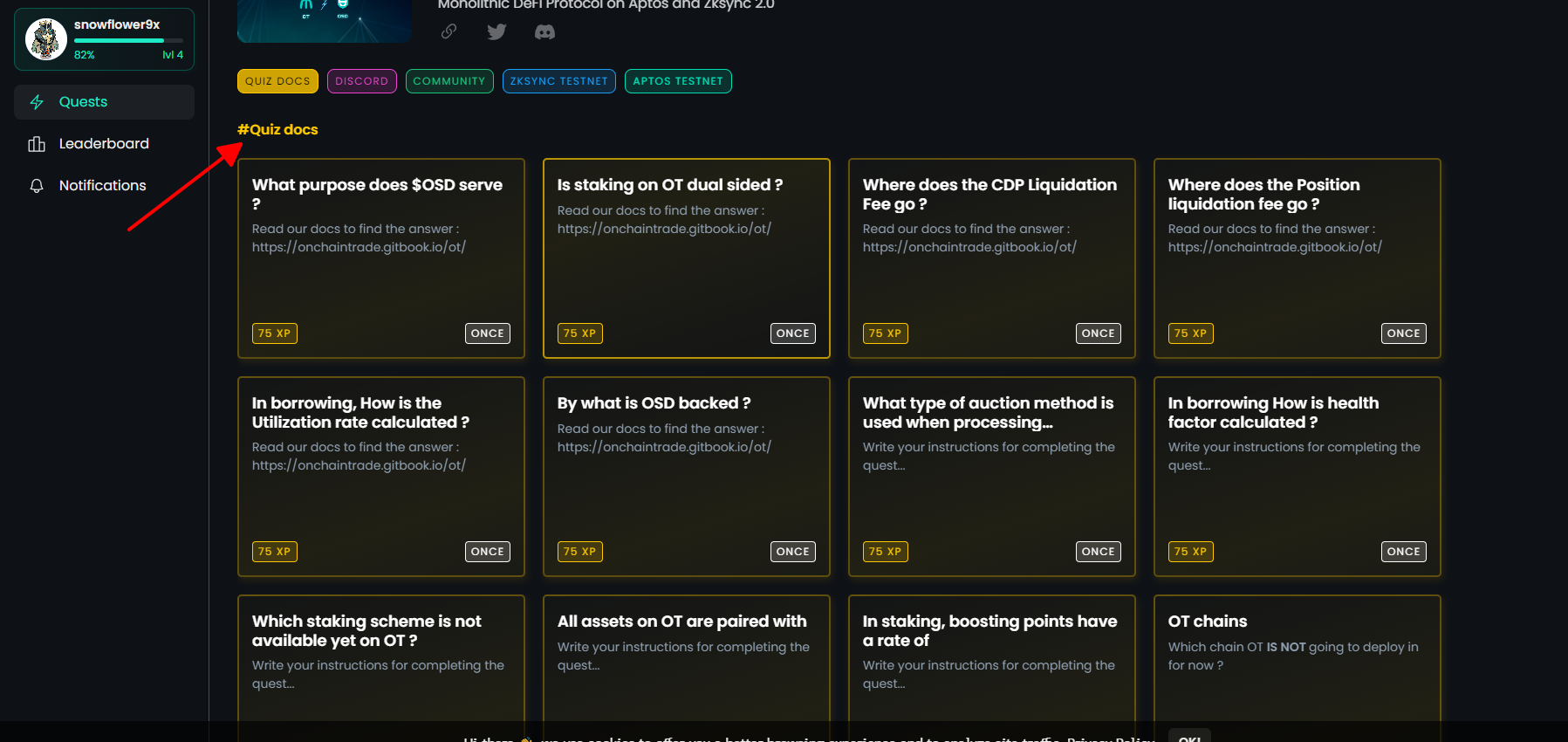Select the COMMUNITY tag filter
1568x742 pixels.
coord(449,81)
